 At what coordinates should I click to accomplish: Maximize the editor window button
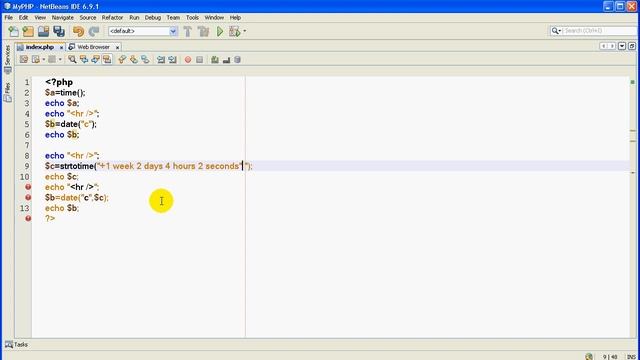pyautogui.click(x=632, y=46)
